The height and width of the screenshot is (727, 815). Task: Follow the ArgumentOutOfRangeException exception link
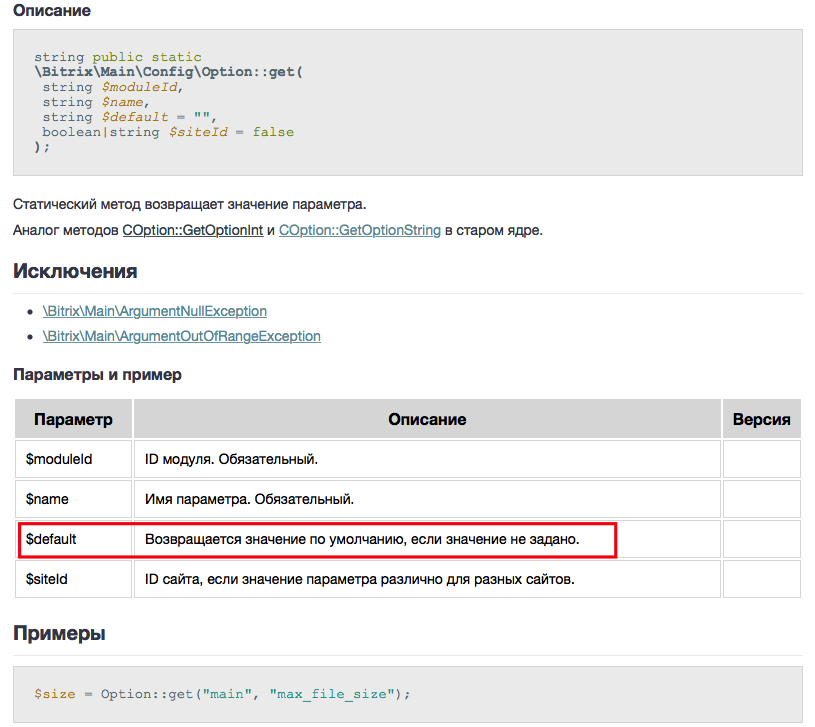tap(182, 336)
